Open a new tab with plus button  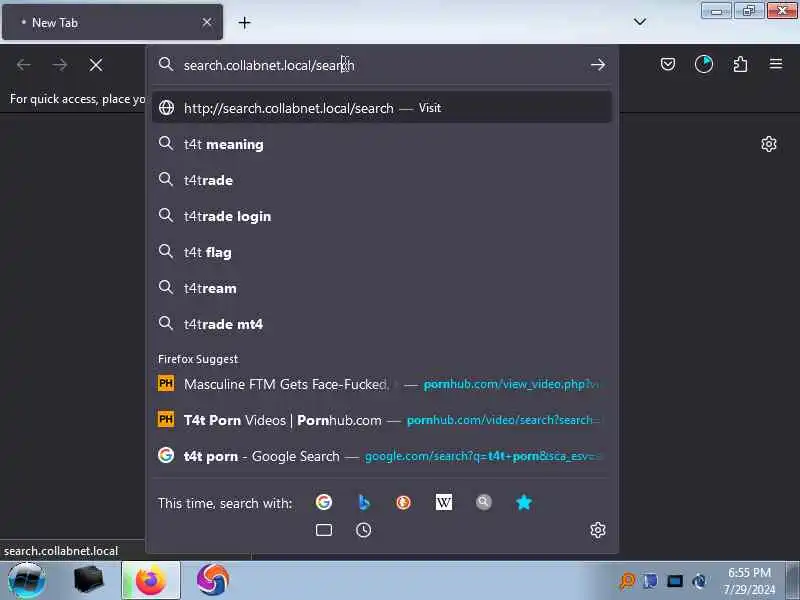(x=244, y=22)
